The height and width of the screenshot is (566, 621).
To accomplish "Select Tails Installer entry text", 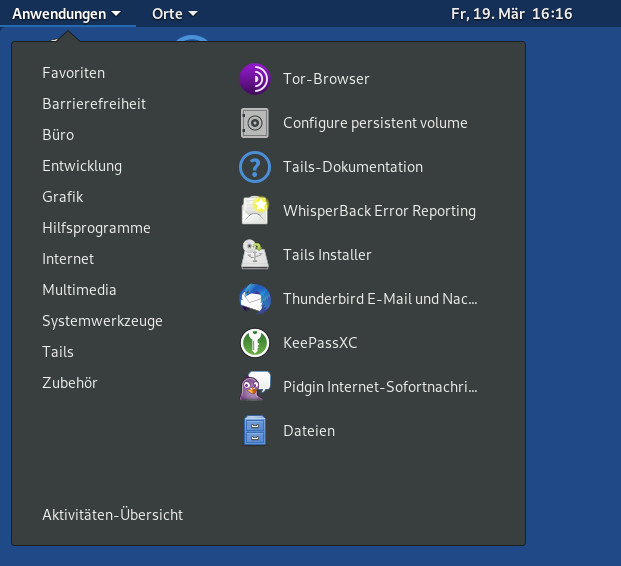I will 327,255.
